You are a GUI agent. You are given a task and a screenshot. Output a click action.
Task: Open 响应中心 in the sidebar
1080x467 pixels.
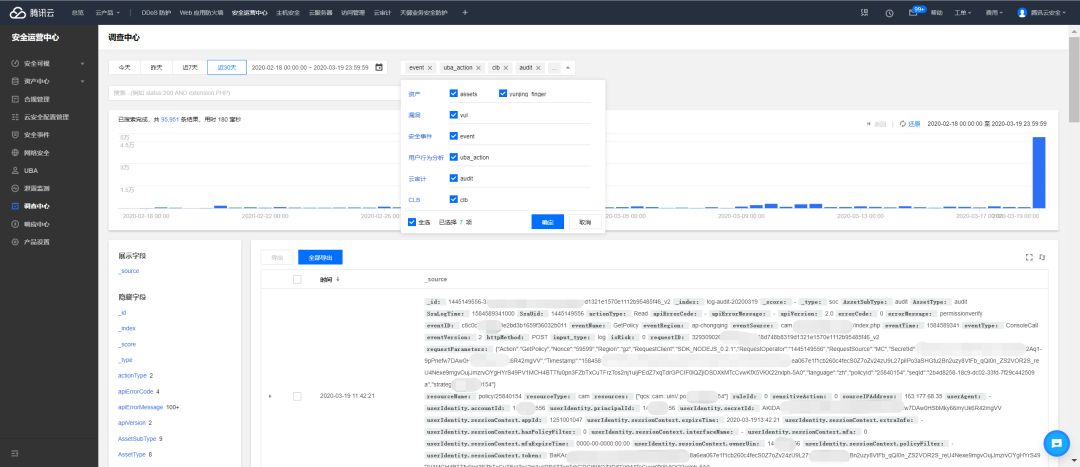[x=37, y=224]
